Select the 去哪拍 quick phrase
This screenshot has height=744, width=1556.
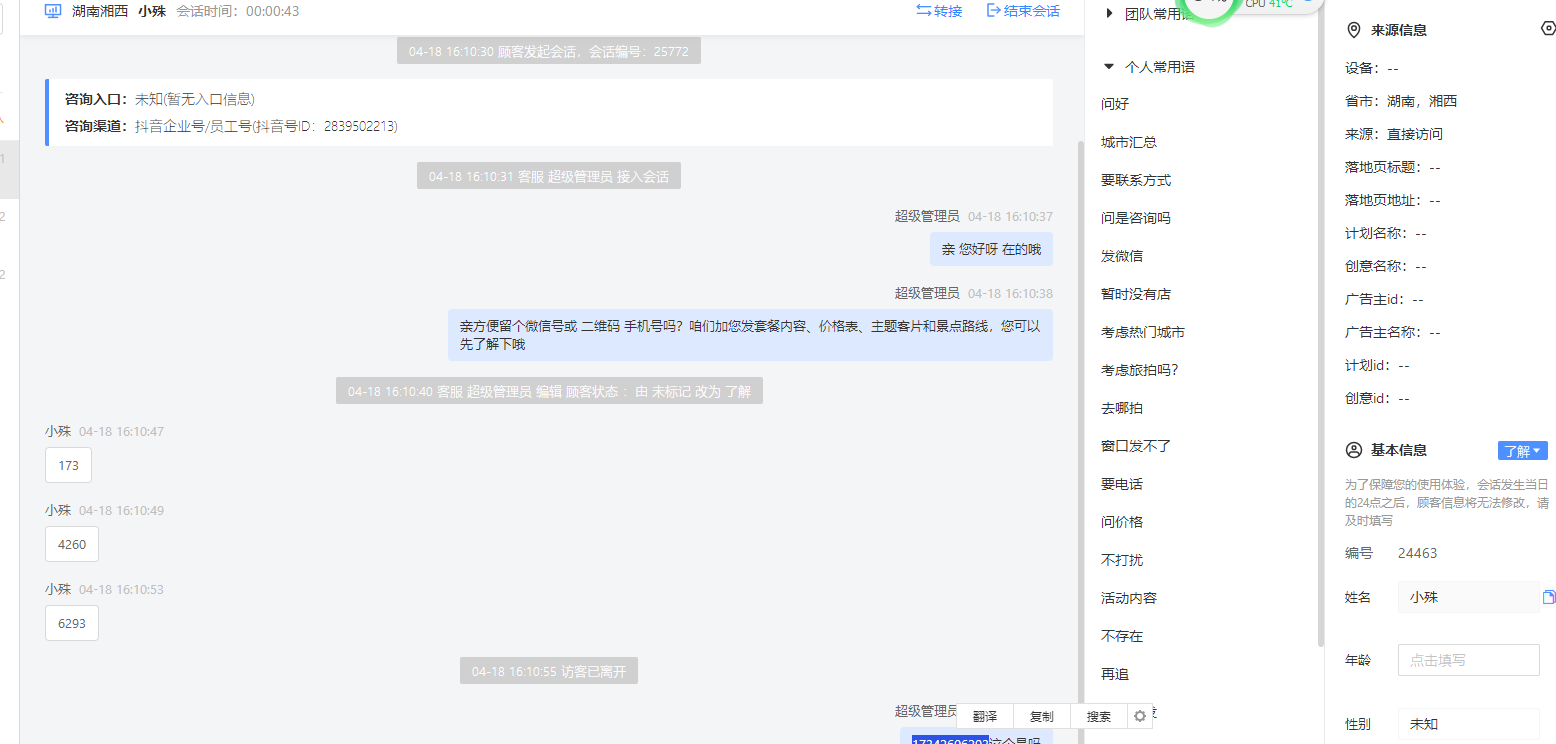click(1122, 408)
